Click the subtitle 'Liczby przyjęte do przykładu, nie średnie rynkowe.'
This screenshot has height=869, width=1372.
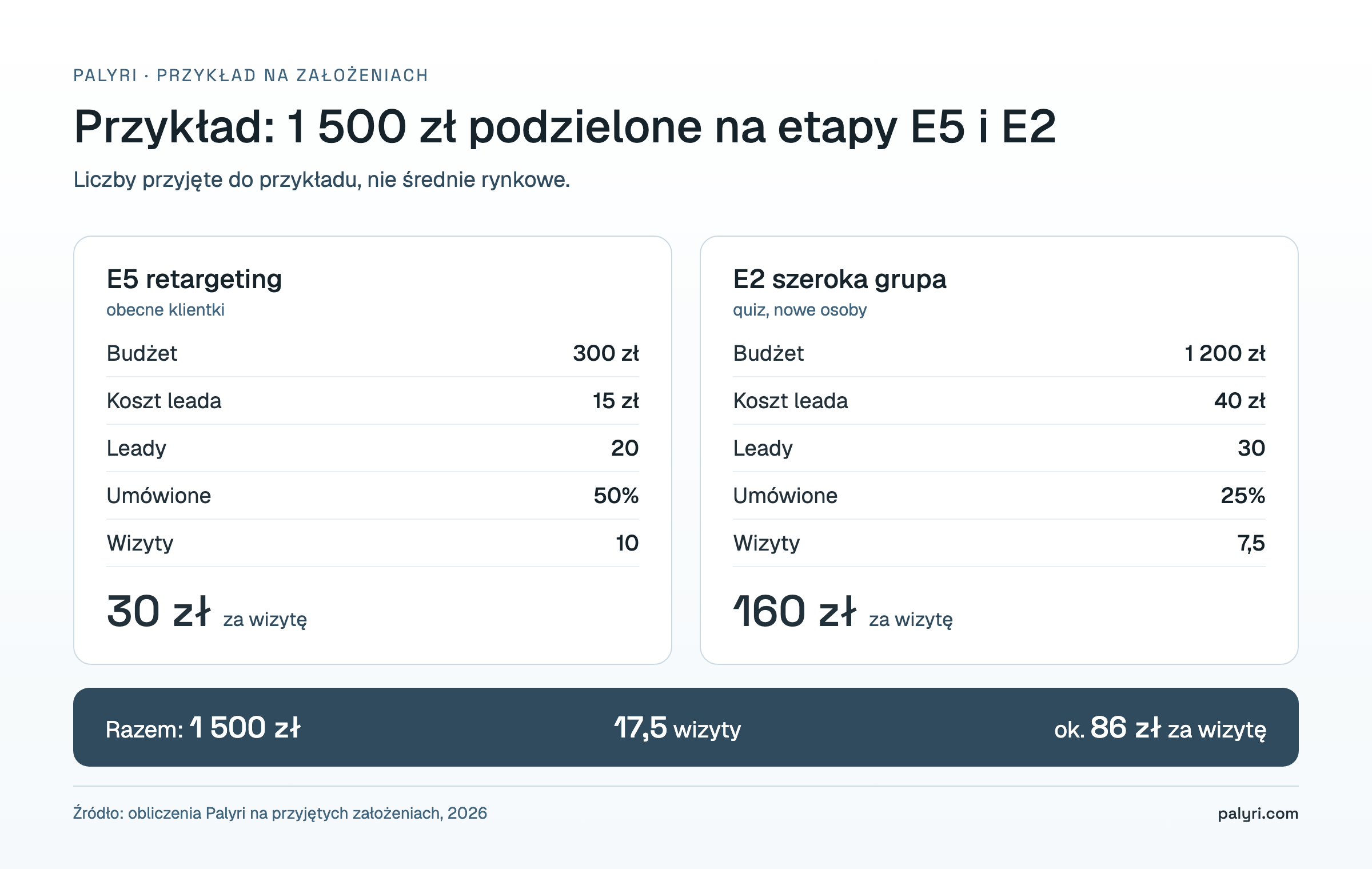click(322, 180)
